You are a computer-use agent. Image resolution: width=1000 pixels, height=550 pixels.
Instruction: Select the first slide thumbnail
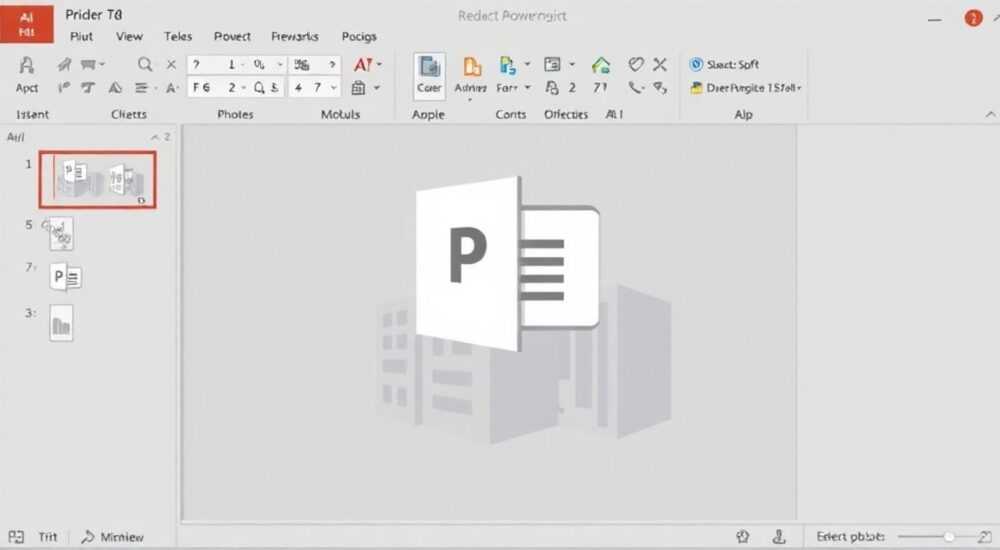98,180
